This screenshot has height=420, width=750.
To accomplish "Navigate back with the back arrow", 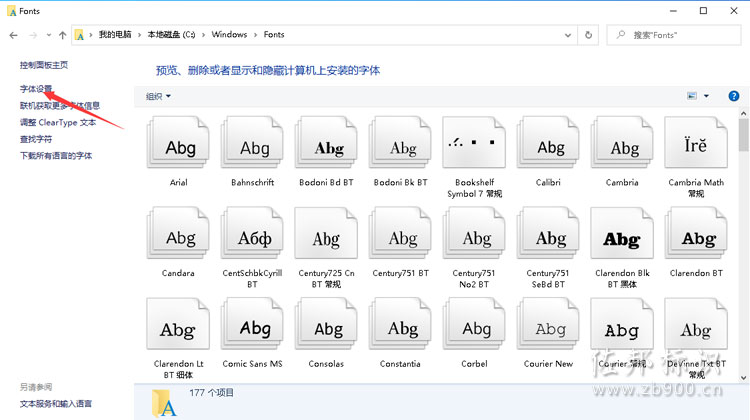I will 14,35.
